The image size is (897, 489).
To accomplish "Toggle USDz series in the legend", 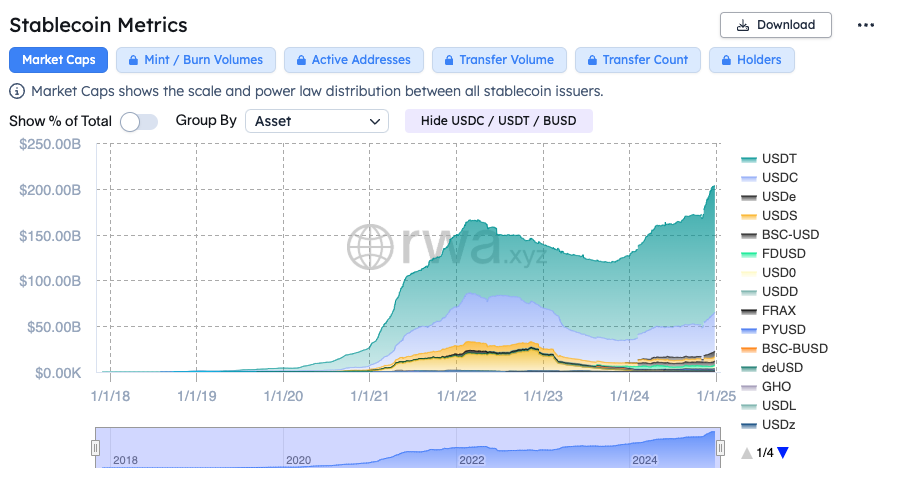I will [768, 425].
